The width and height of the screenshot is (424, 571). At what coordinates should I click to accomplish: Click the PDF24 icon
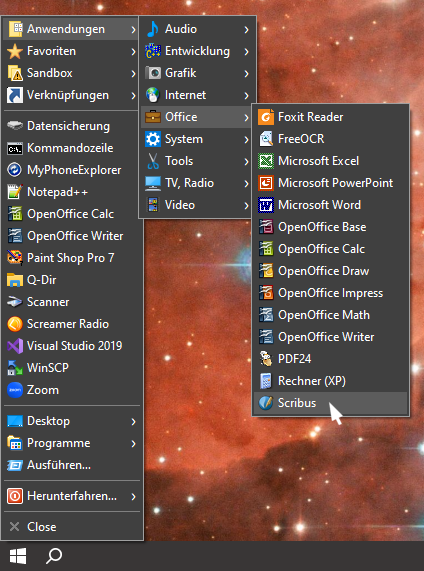[x=266, y=359]
